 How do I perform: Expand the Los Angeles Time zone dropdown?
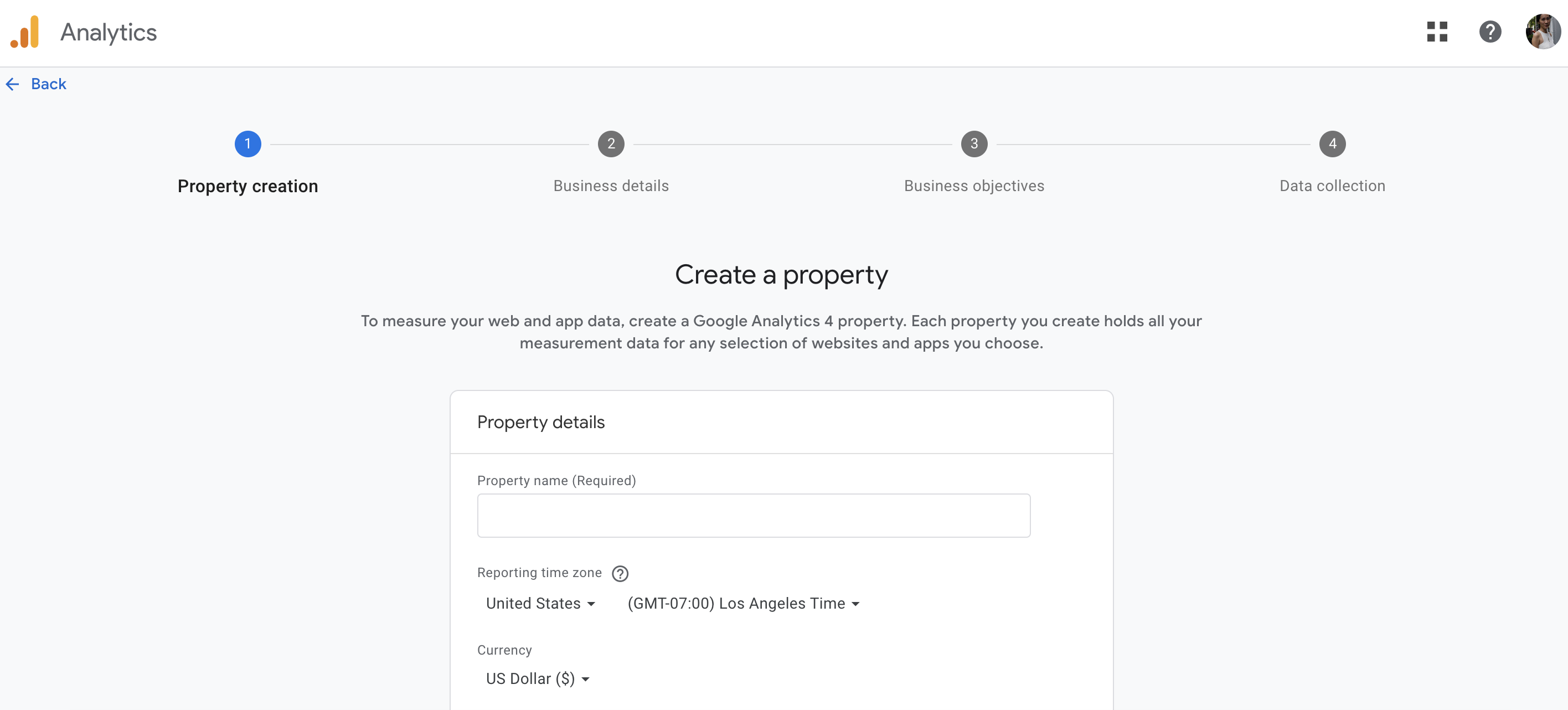[x=742, y=604]
